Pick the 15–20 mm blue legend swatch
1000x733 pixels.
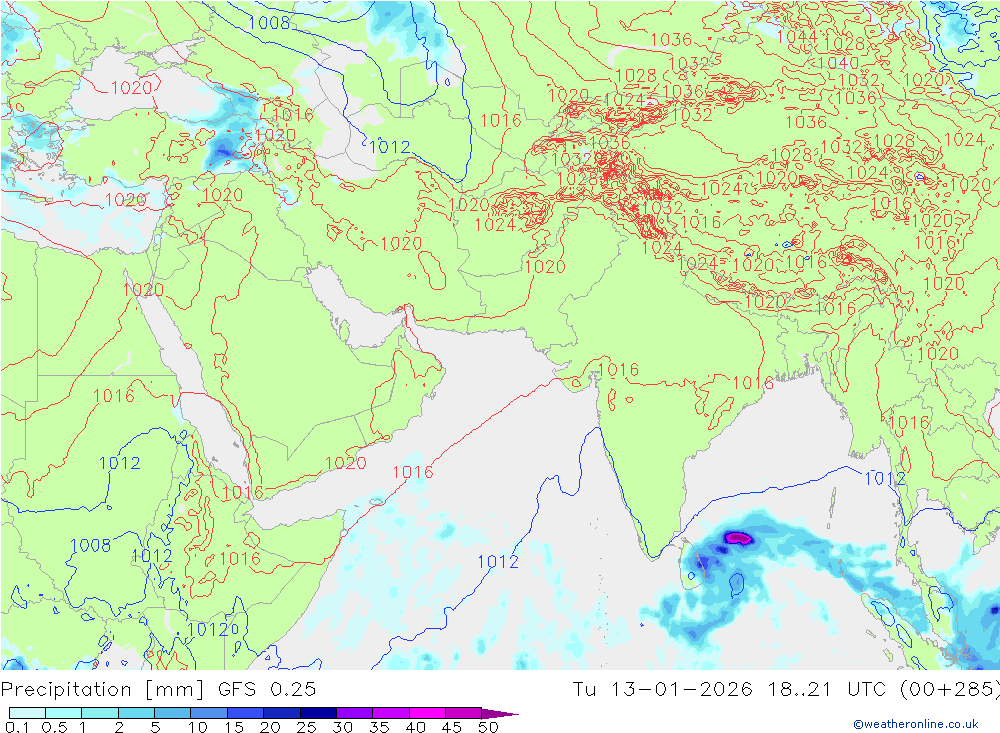[x=245, y=713]
